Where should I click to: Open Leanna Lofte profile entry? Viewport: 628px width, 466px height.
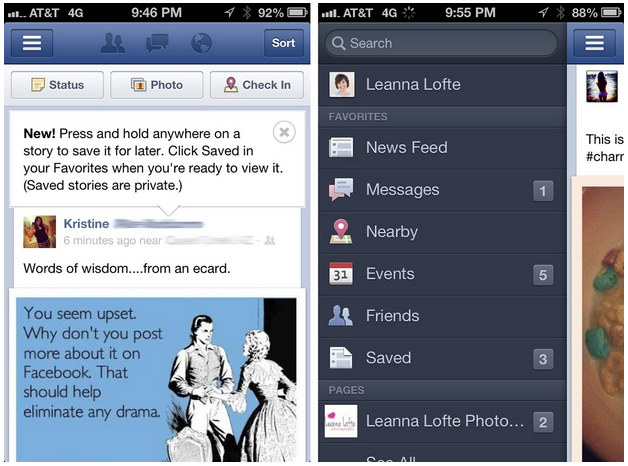[x=443, y=84]
